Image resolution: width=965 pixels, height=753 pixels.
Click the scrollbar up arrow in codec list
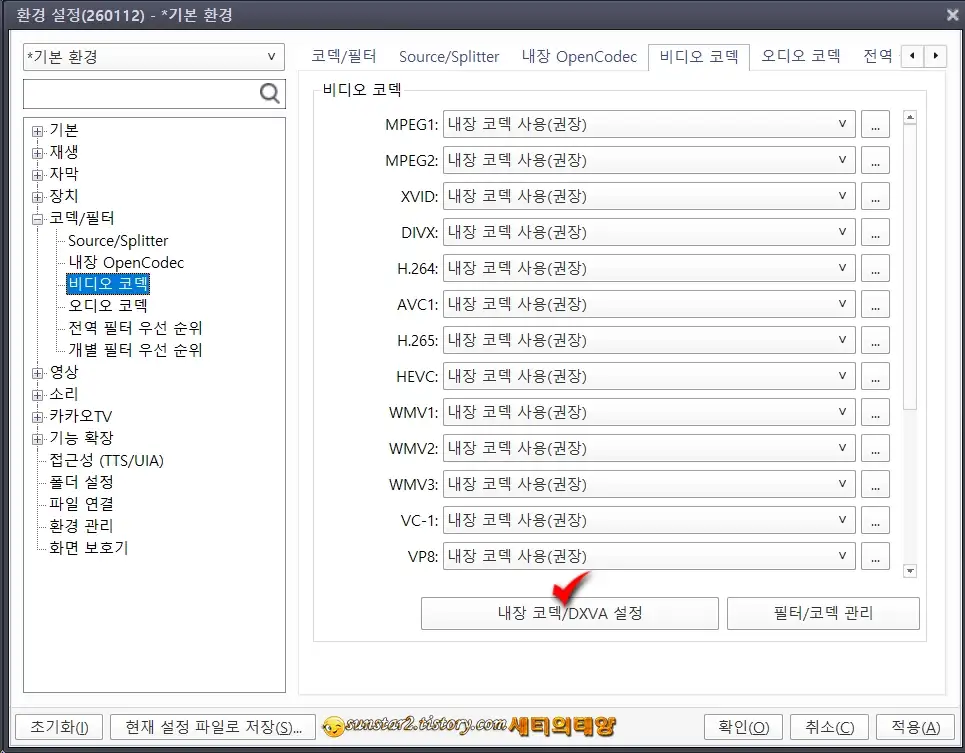pyautogui.click(x=909, y=116)
